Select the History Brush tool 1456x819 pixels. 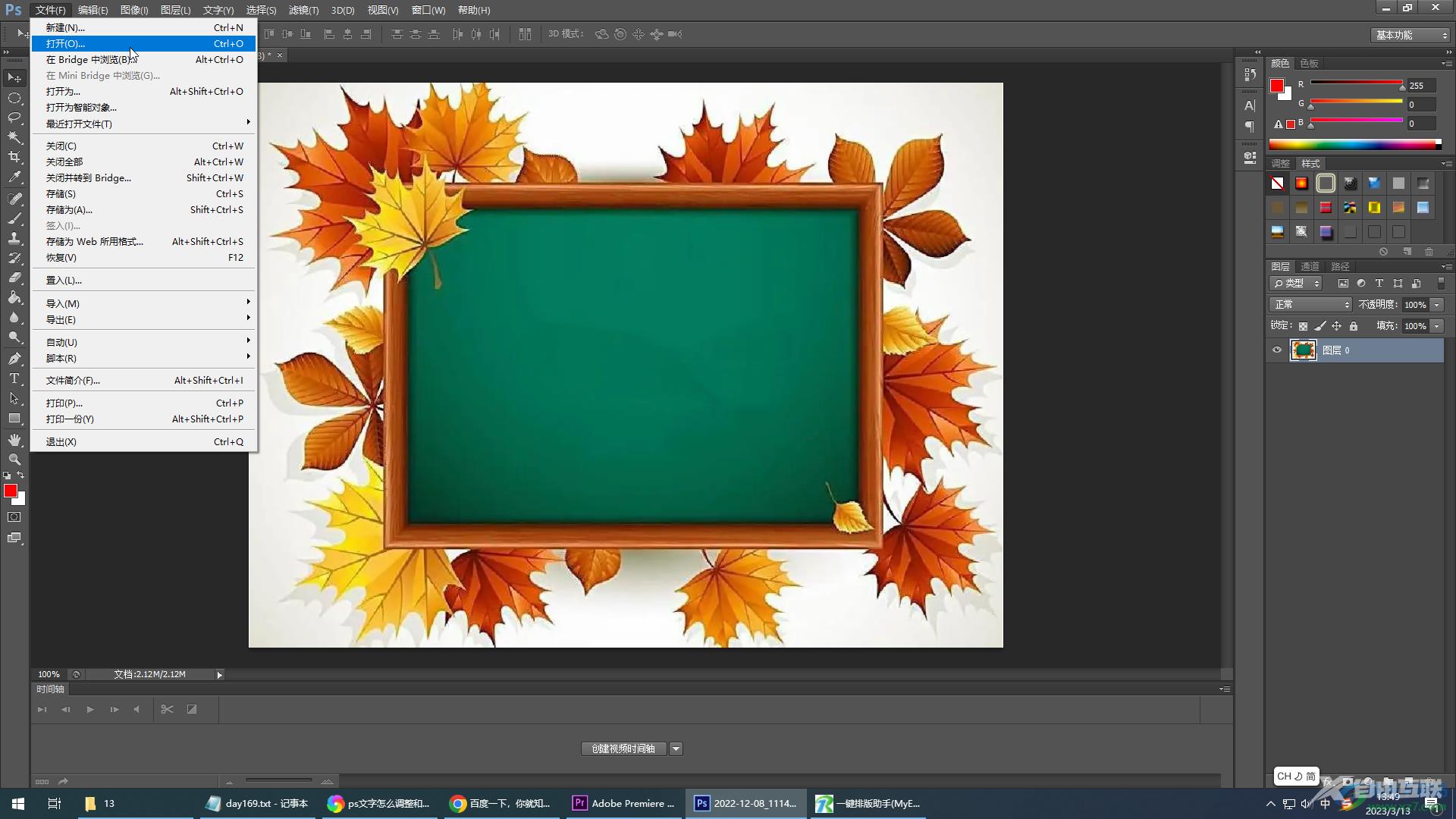14,258
